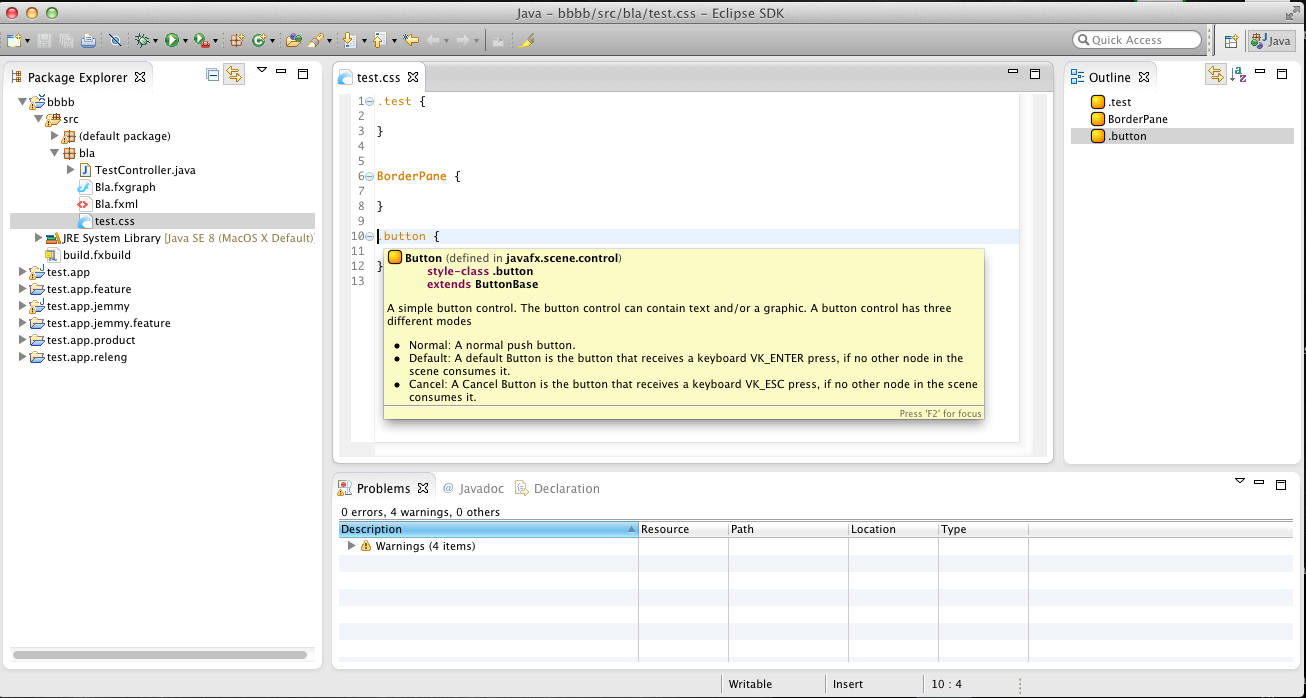Toggle Link with Editor in Package Explorer

point(234,74)
